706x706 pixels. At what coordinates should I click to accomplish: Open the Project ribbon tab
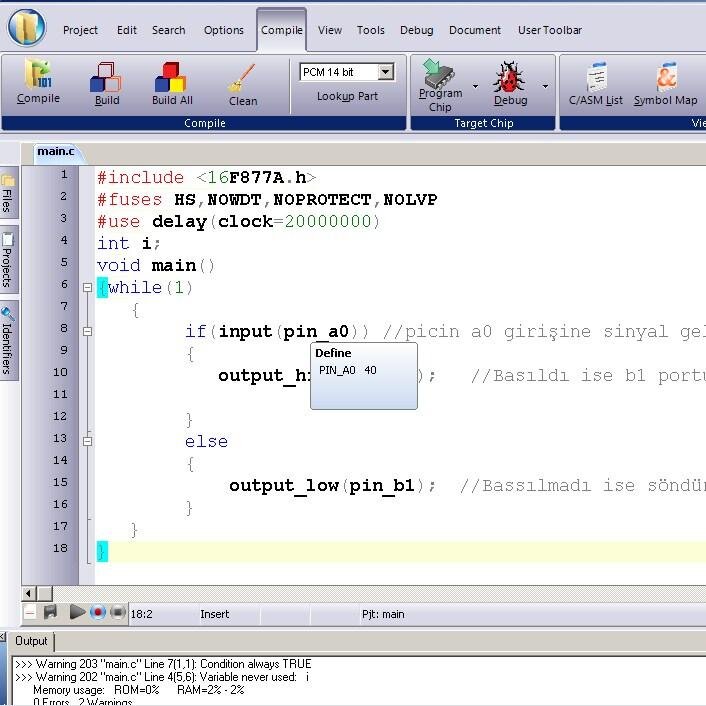[80, 30]
